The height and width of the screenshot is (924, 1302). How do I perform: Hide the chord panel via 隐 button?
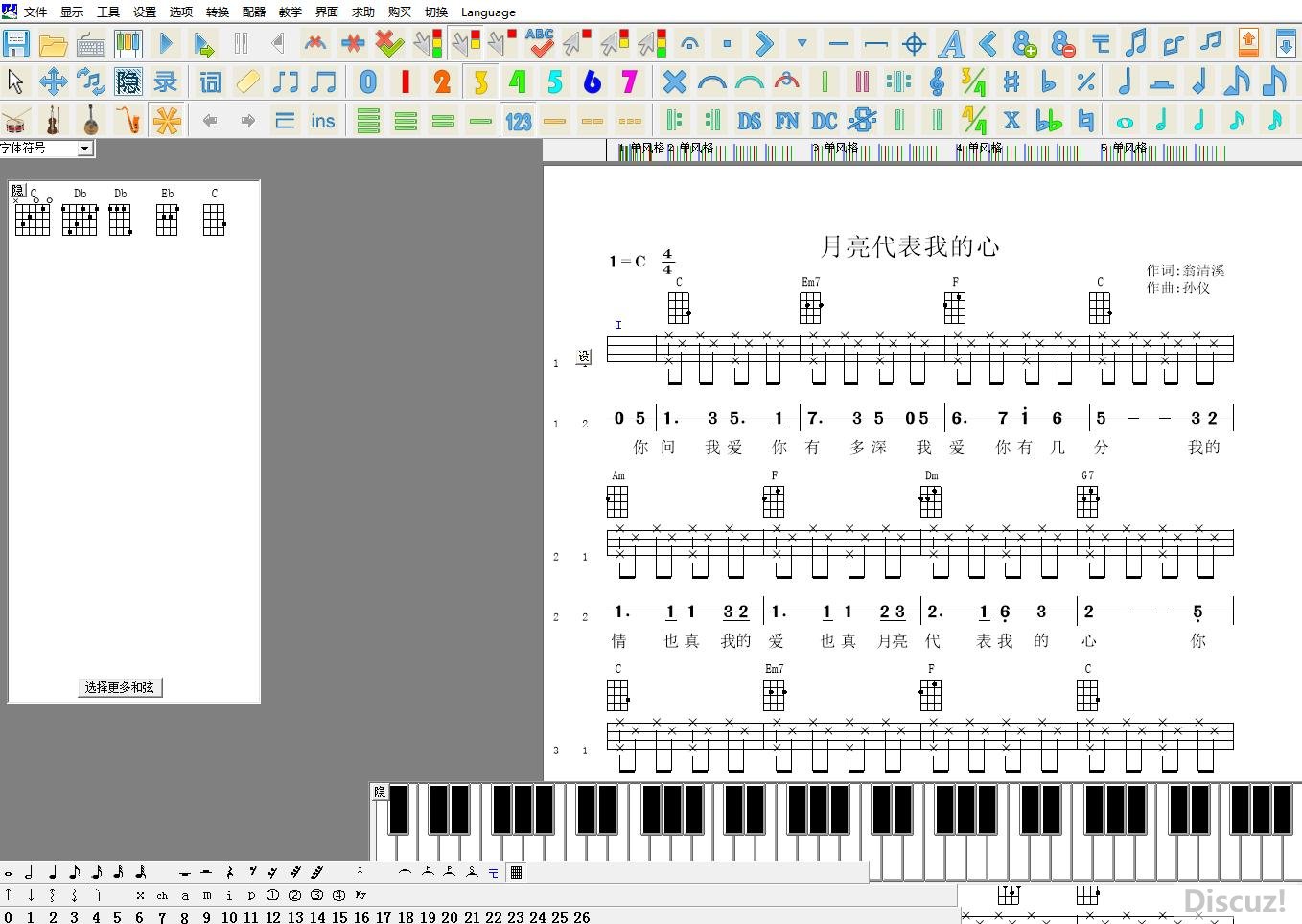tap(18, 191)
